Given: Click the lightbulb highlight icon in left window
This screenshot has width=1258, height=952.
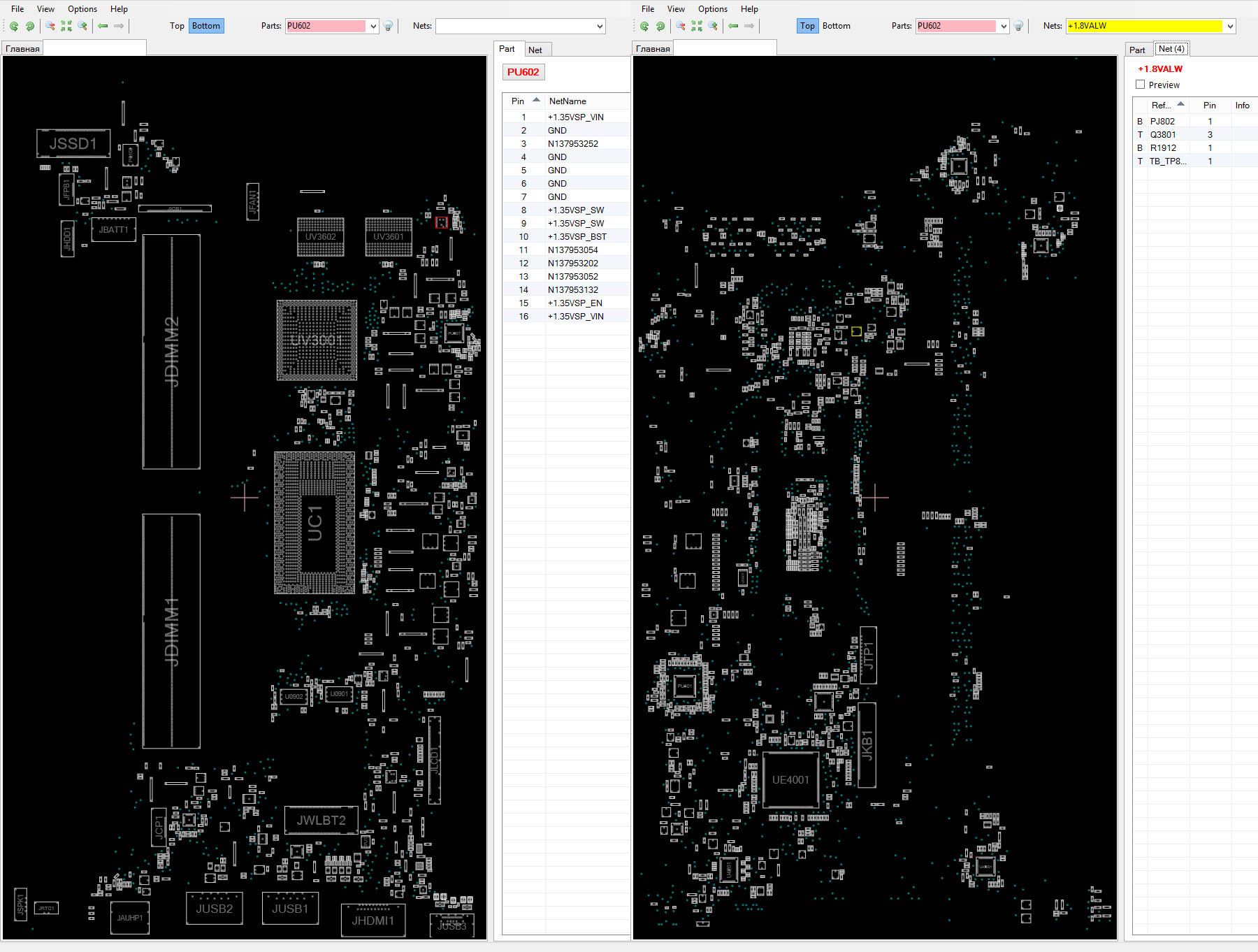Looking at the screenshot, I should point(389,26).
